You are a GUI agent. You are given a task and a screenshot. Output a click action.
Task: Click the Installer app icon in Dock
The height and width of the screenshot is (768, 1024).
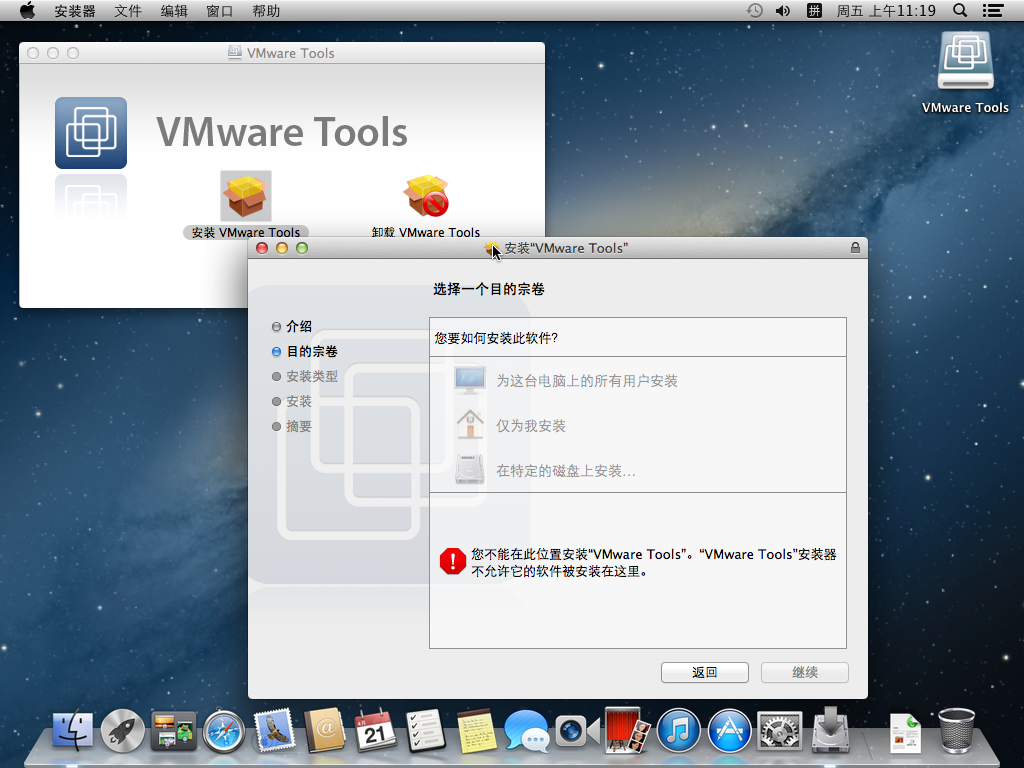point(831,729)
